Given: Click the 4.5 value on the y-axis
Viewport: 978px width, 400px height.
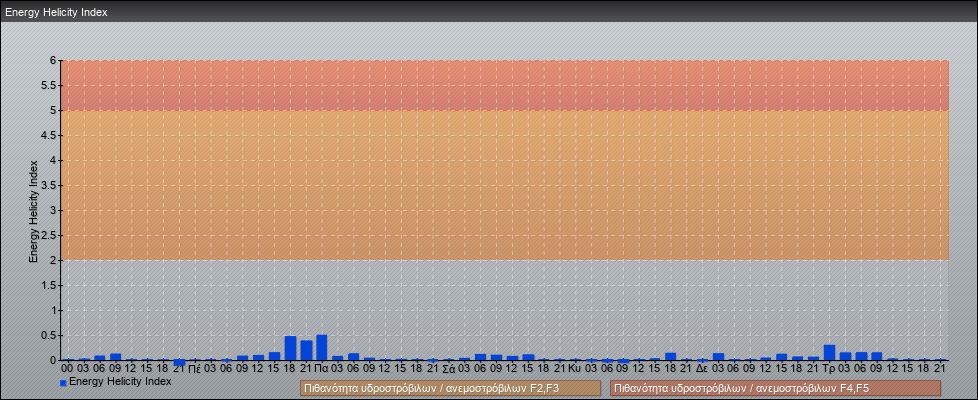Looking at the screenshot, I should pos(49,135).
